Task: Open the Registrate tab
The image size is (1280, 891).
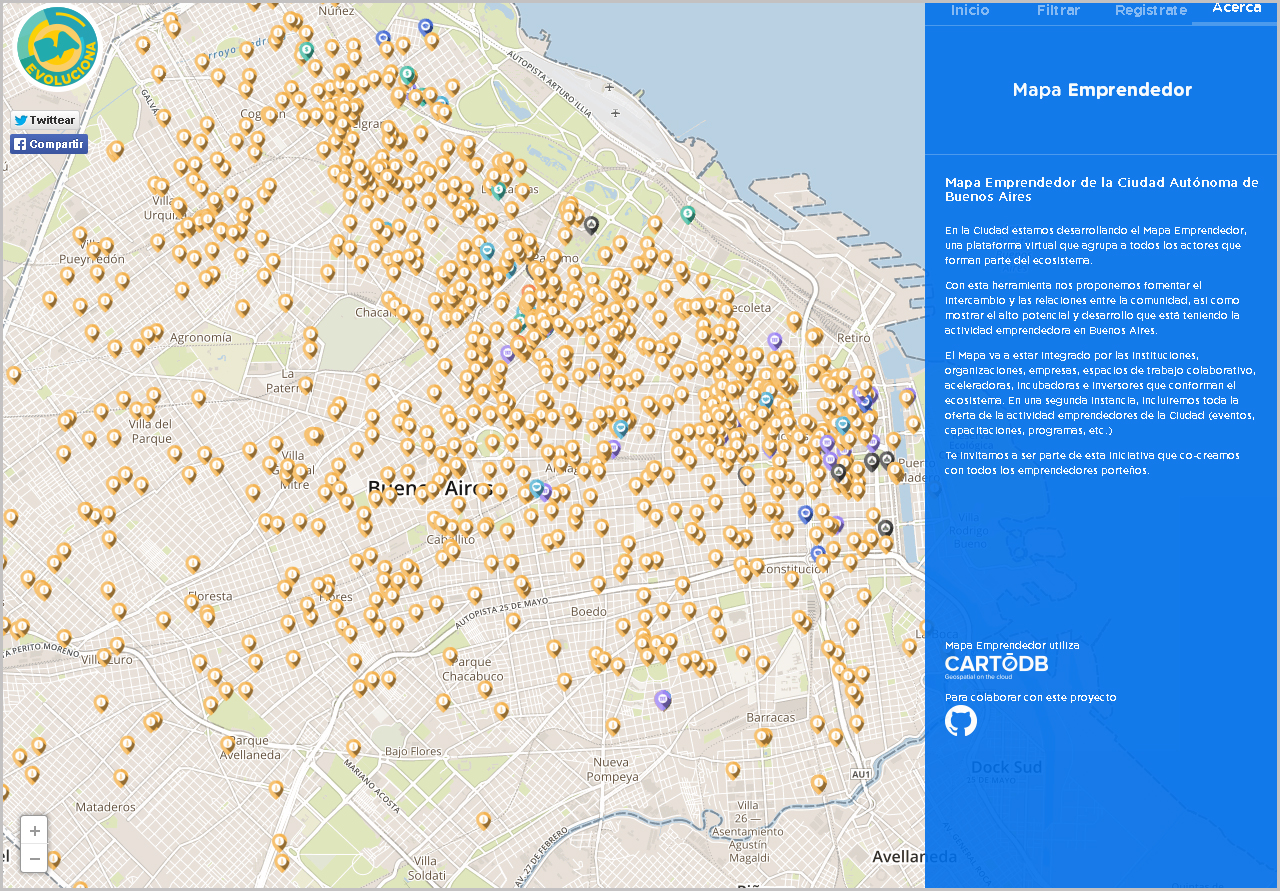Action: (x=1151, y=10)
